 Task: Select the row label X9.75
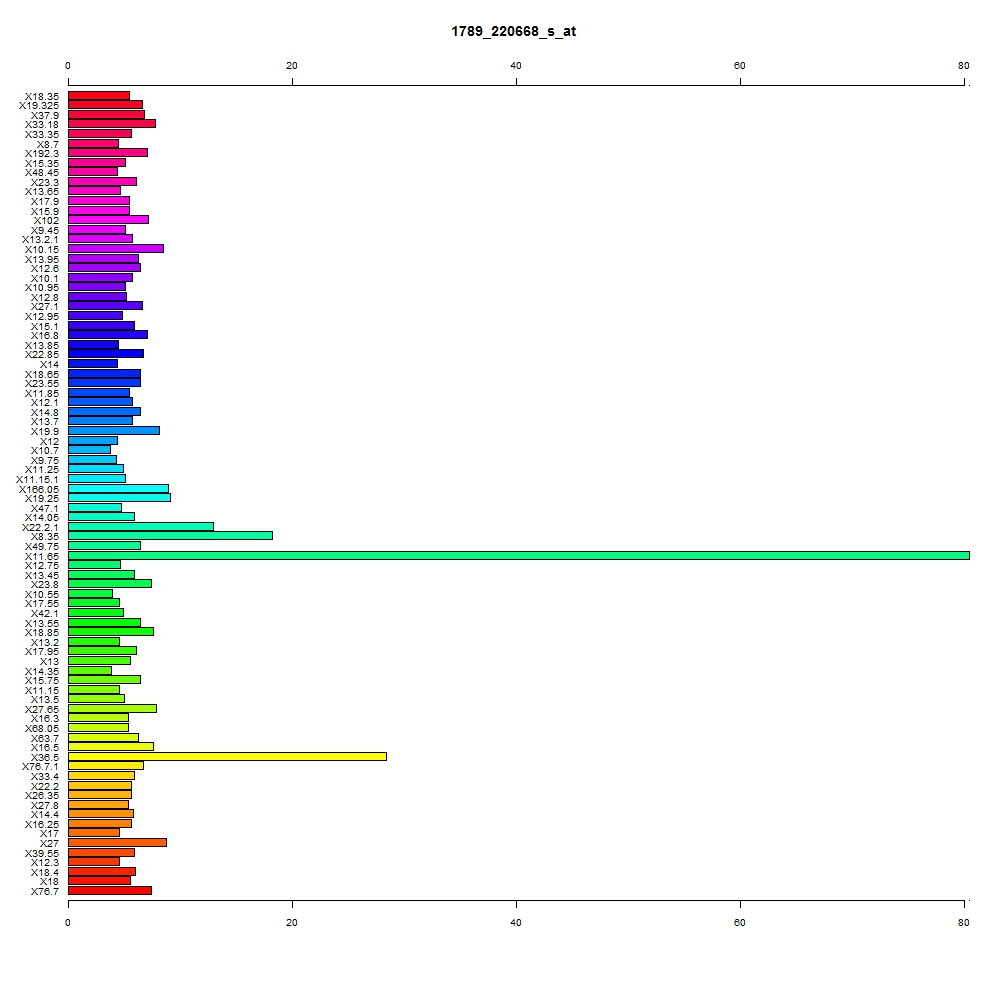(x=45, y=460)
